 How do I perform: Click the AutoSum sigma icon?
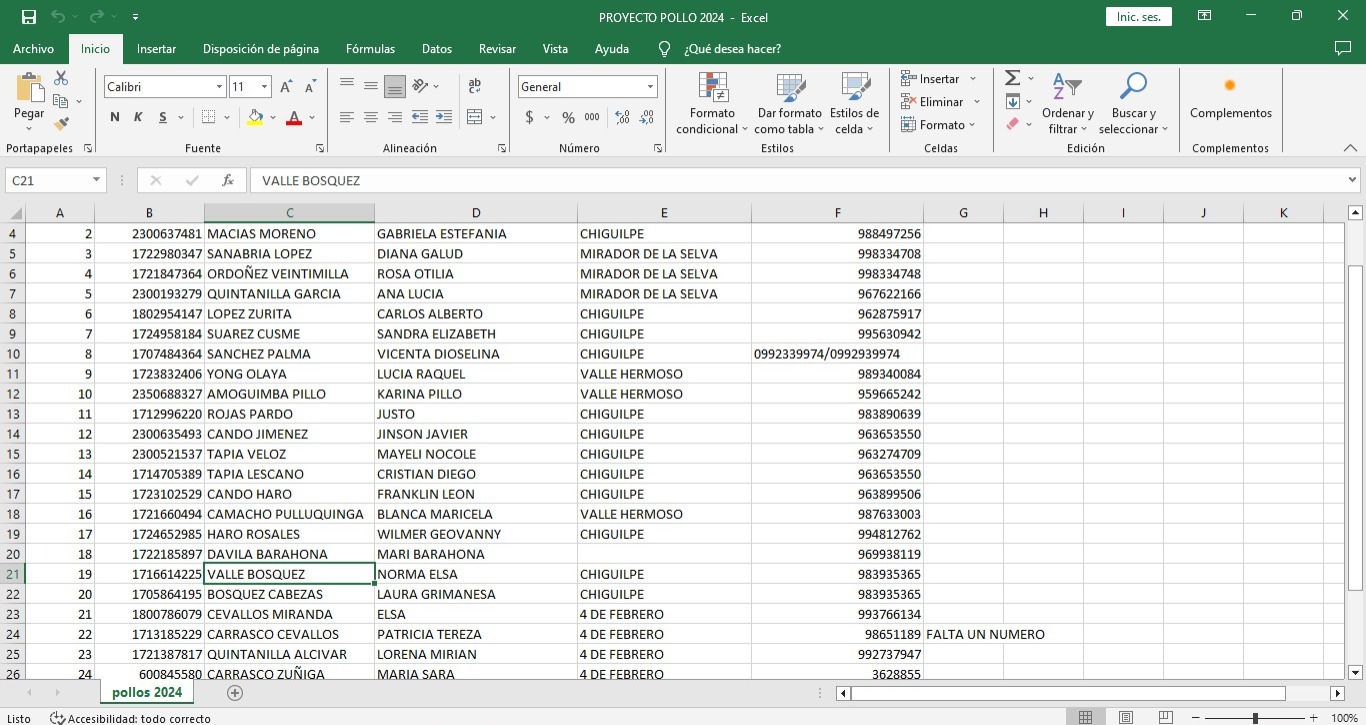pyautogui.click(x=1012, y=78)
